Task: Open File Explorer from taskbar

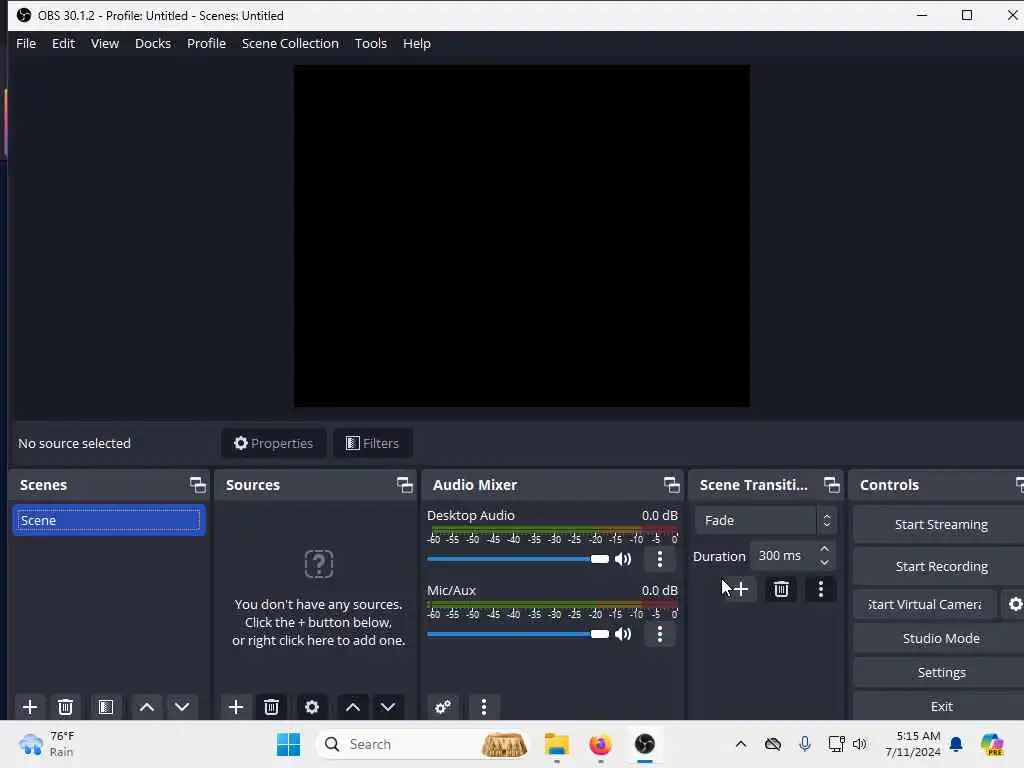Action: [x=557, y=744]
